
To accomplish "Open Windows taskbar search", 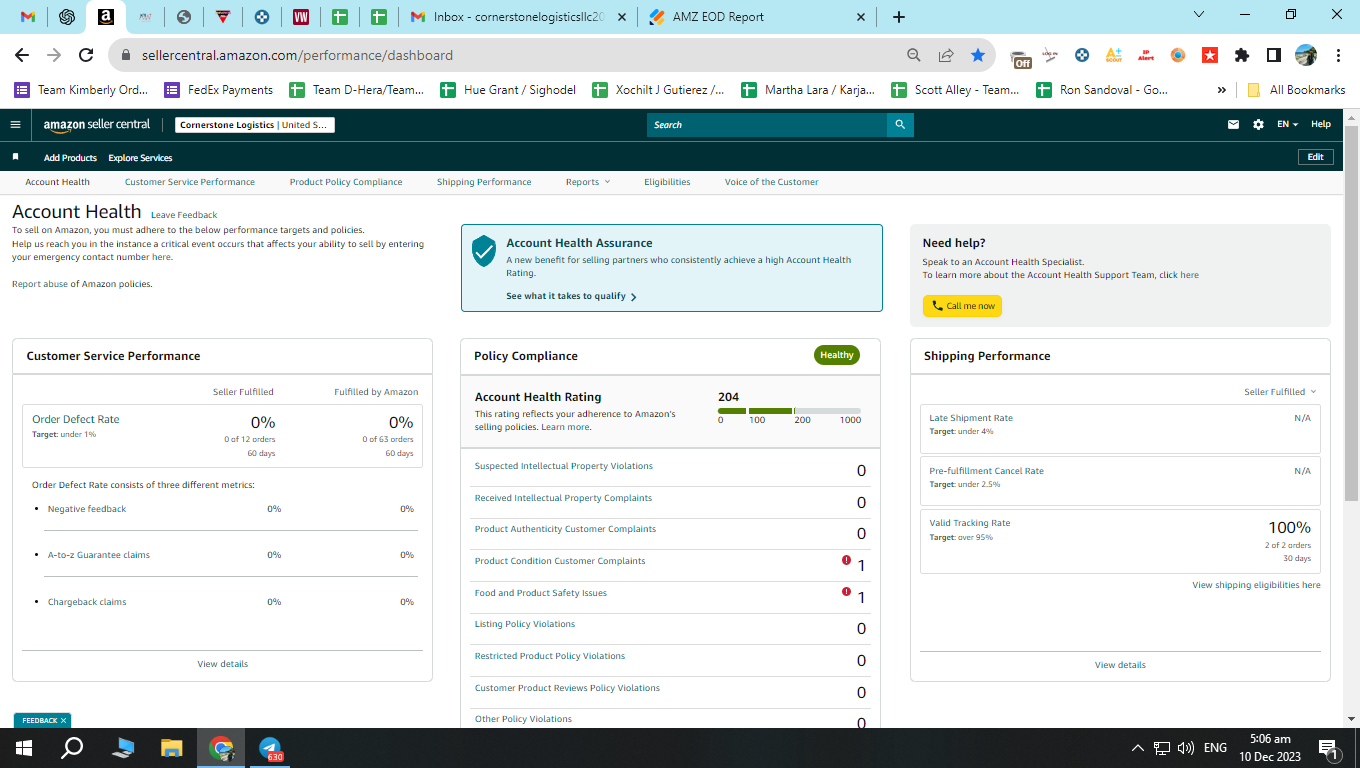I will click(73, 748).
